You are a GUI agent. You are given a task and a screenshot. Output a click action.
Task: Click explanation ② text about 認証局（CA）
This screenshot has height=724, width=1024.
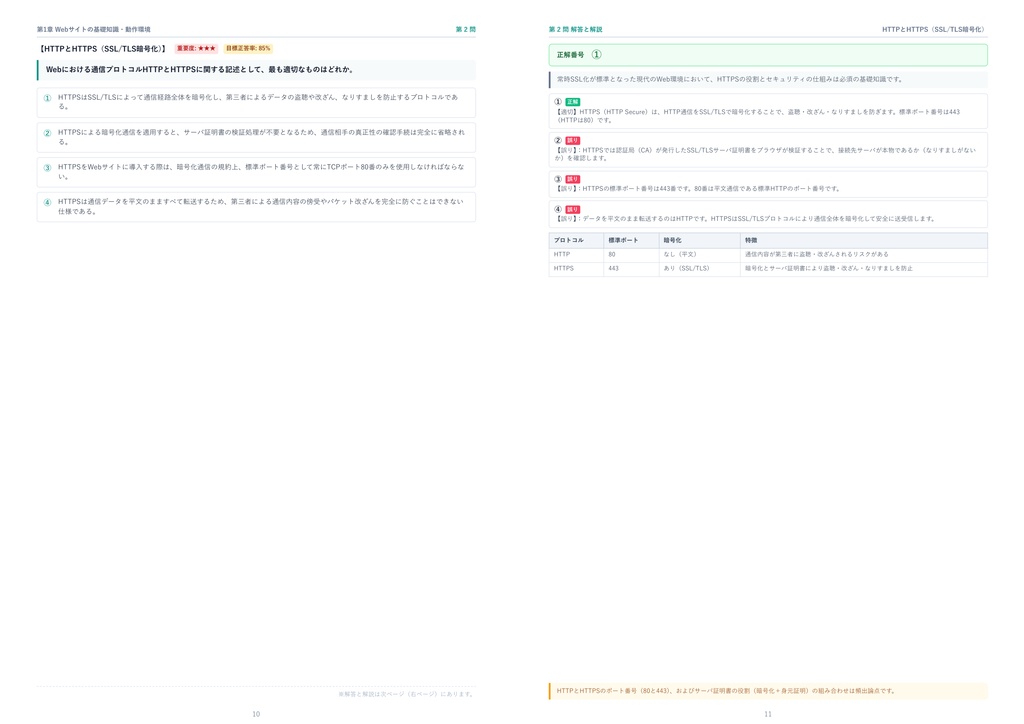pos(765,154)
